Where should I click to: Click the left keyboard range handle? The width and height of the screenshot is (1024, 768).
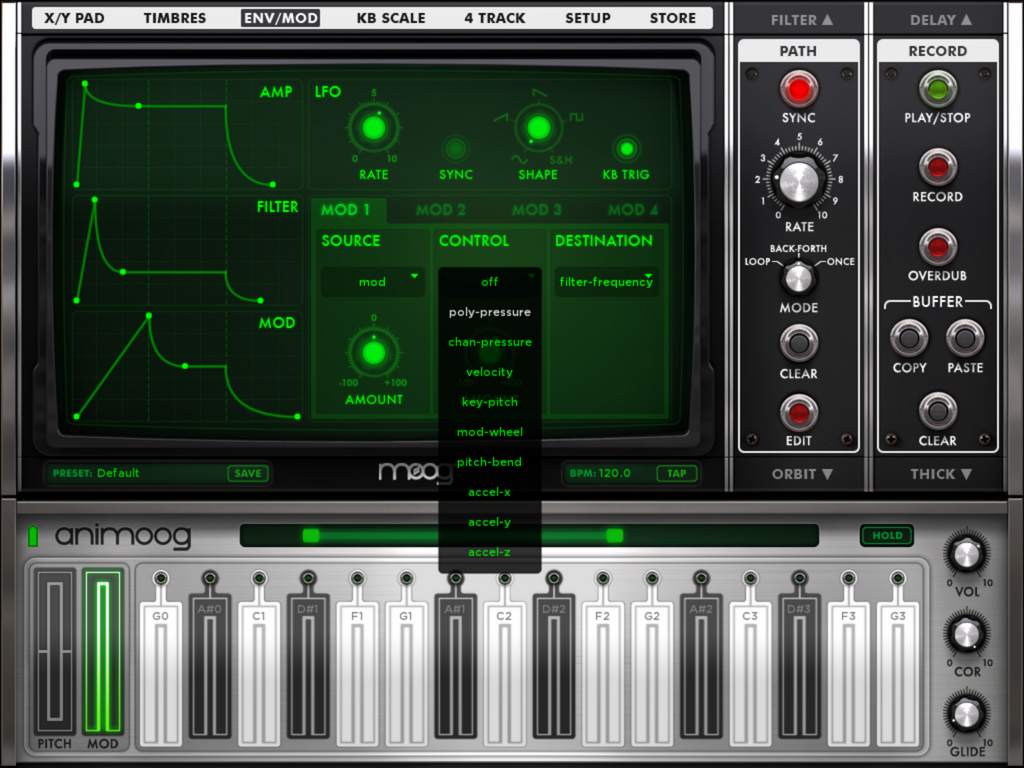[x=311, y=536]
